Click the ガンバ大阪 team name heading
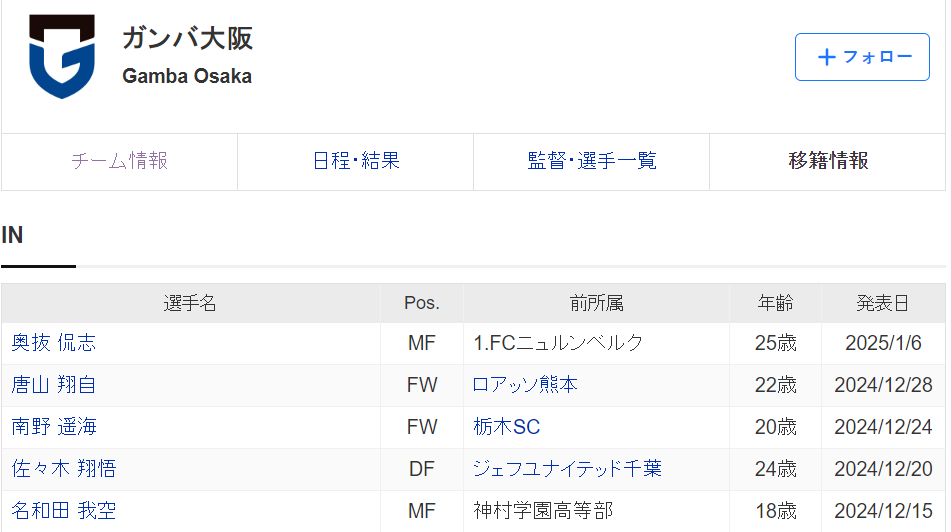The image size is (951, 532). click(x=187, y=38)
